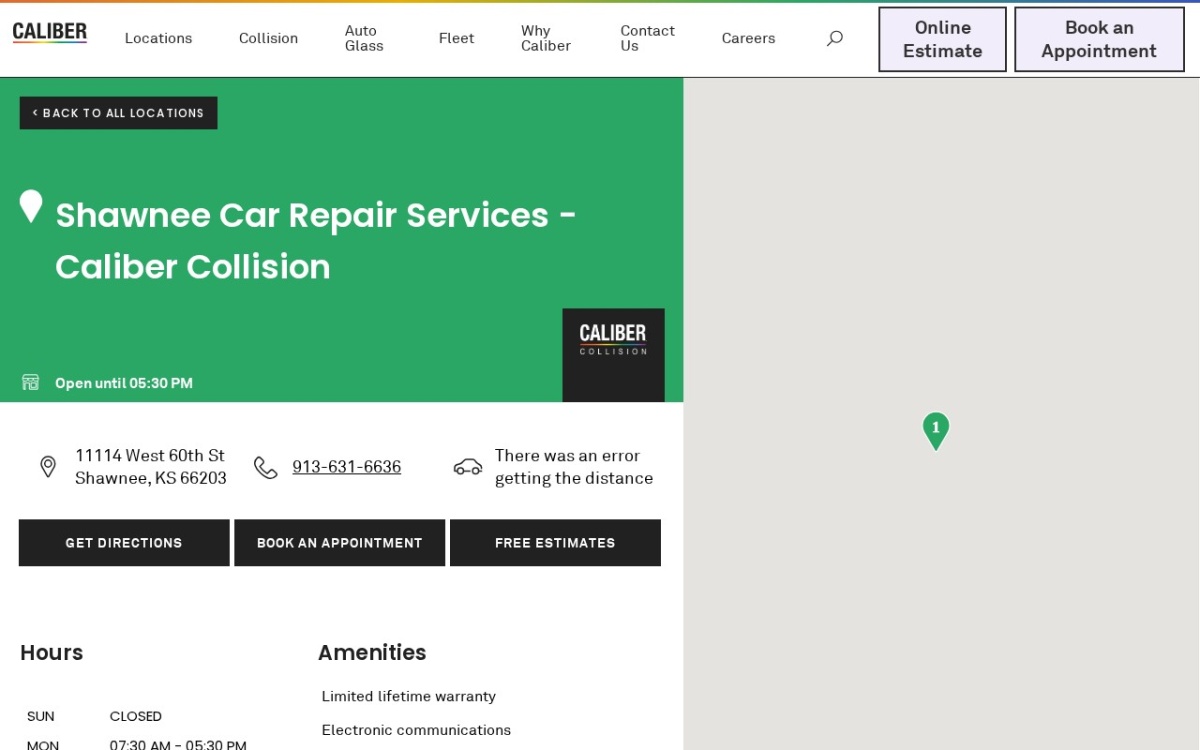This screenshot has height=750, width=1200.
Task: Go back to all locations
Action: 118,113
